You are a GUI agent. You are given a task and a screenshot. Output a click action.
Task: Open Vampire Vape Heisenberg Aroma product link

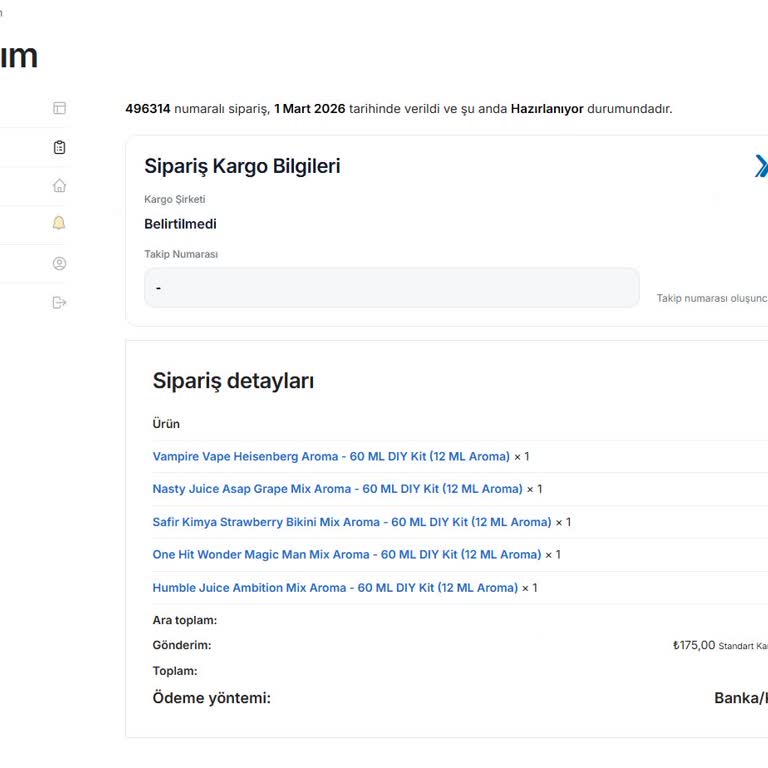click(x=331, y=456)
